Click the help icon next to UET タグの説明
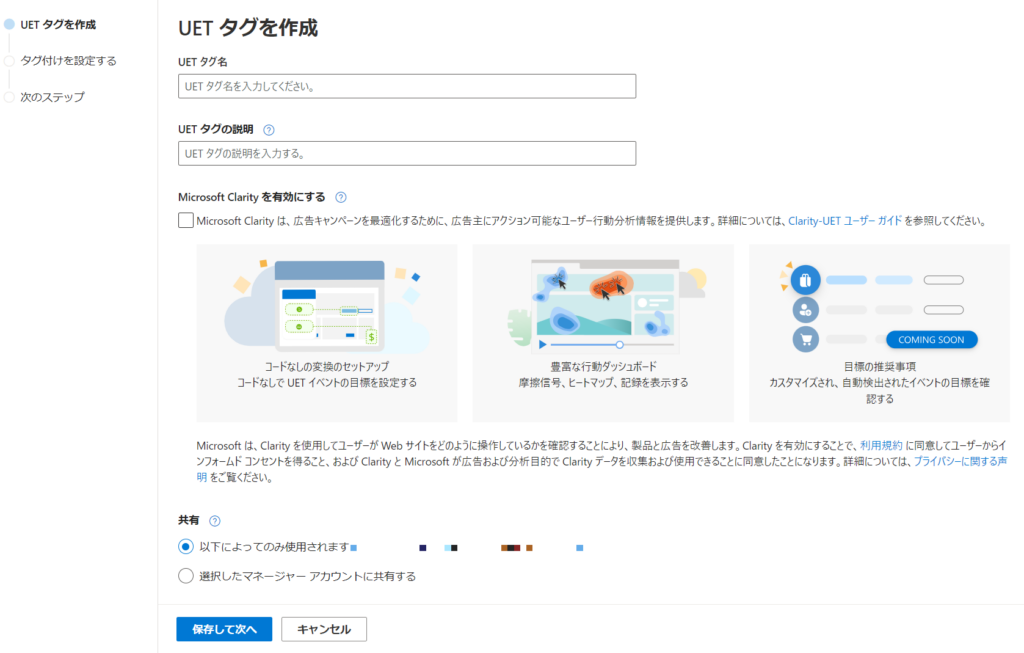Screen dimensions: 1024x653 coord(268,130)
